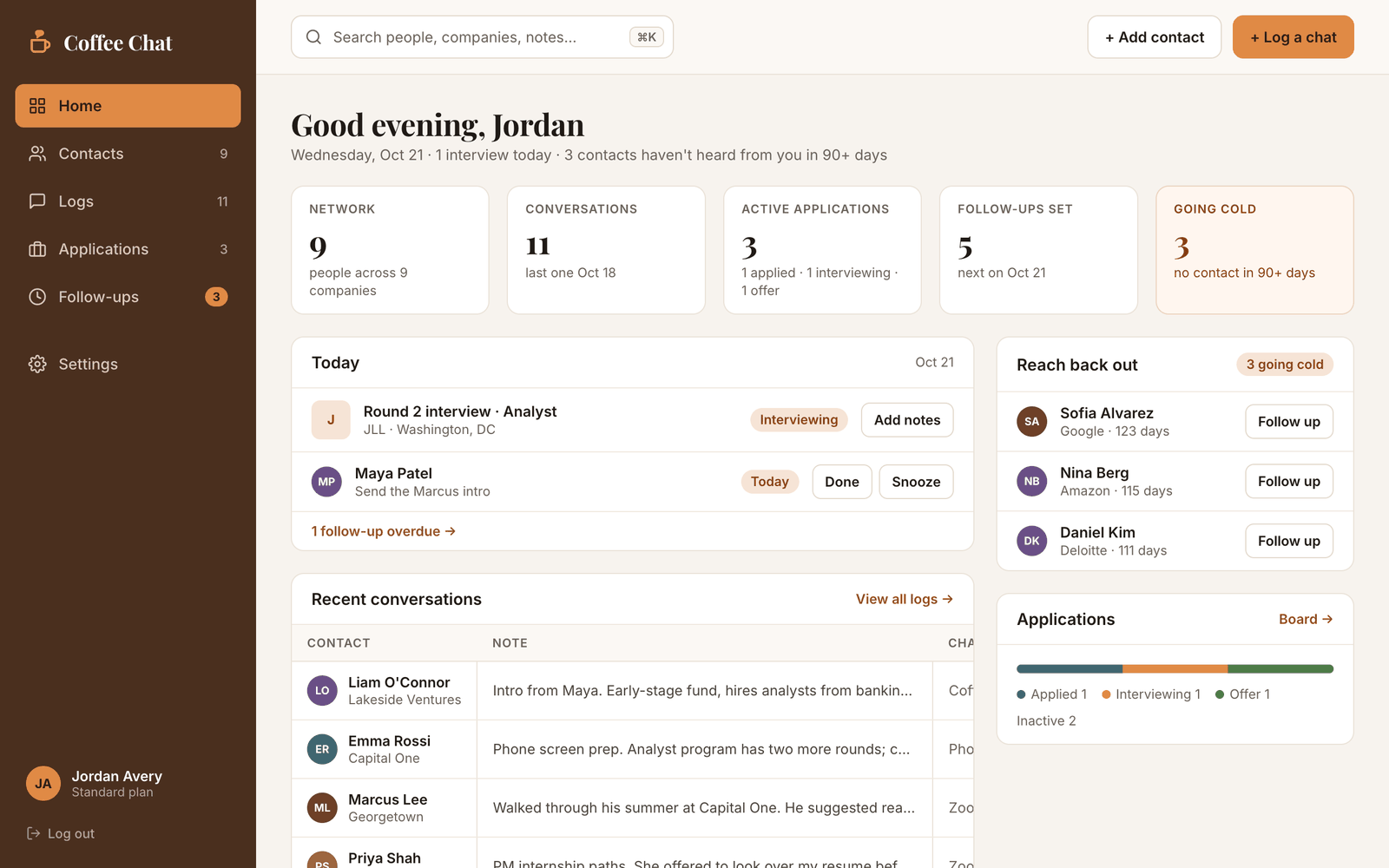Click View all logs link
The height and width of the screenshot is (868, 1389).
(x=905, y=599)
